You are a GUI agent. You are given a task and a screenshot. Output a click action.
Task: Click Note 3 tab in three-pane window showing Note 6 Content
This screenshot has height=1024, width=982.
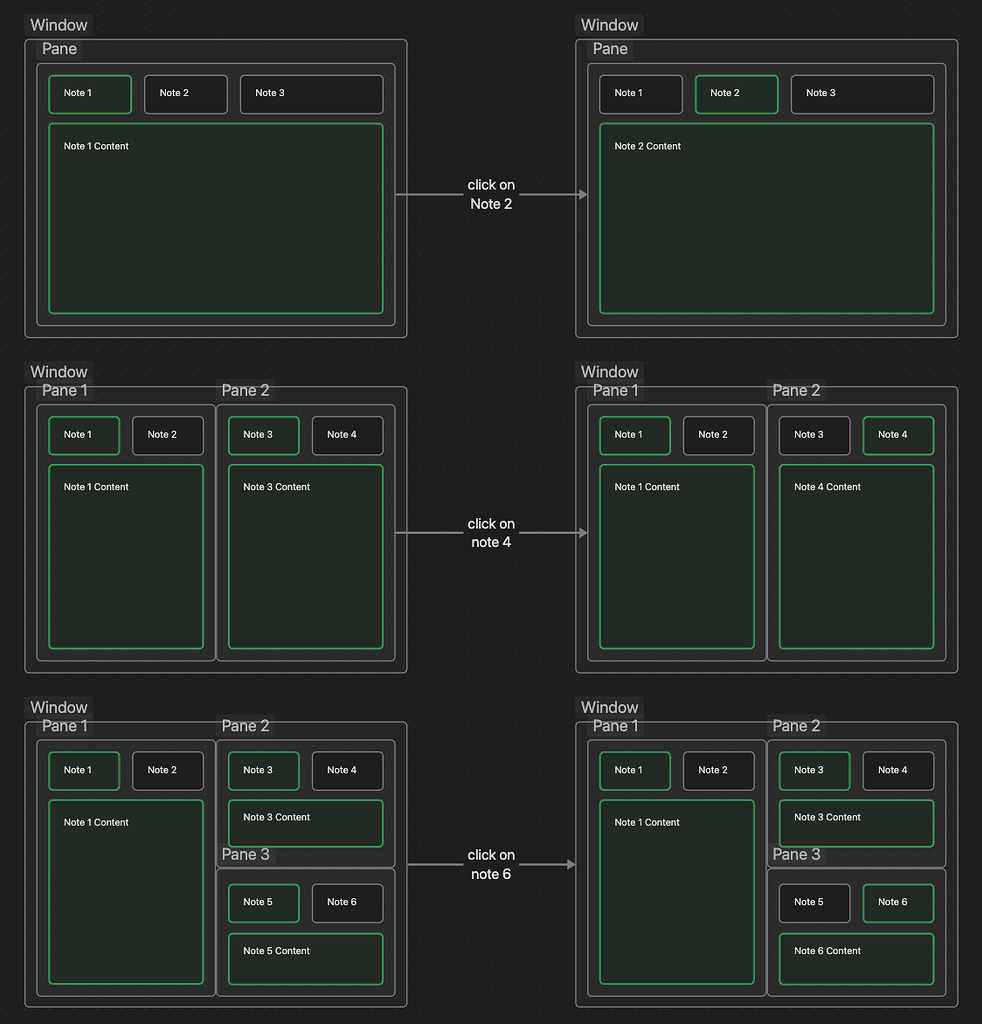click(x=815, y=771)
